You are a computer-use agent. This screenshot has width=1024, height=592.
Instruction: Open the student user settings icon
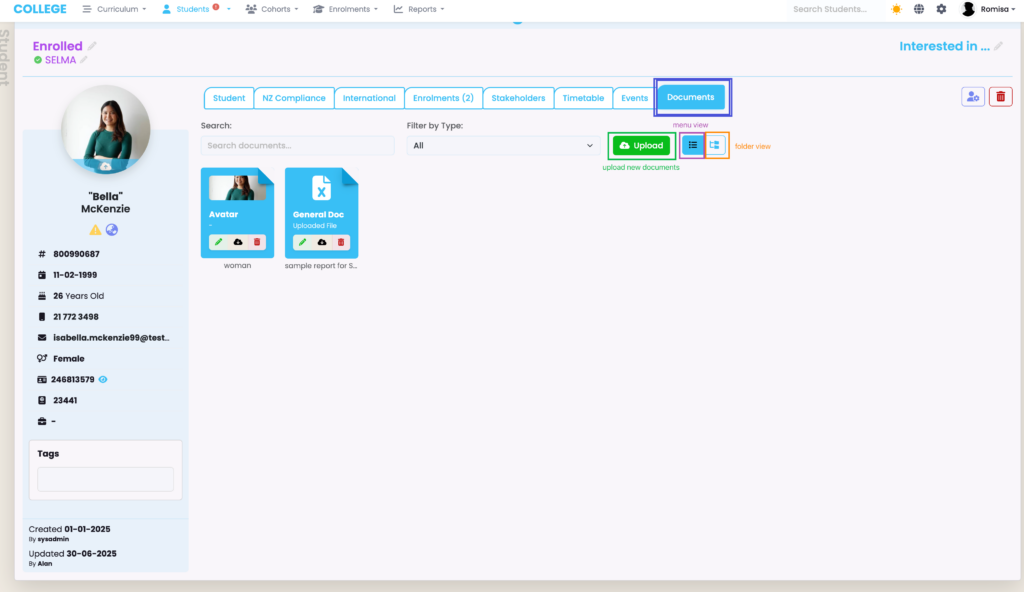point(973,97)
